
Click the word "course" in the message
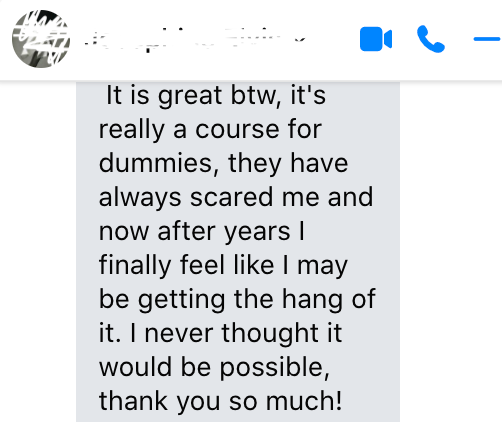(x=237, y=130)
